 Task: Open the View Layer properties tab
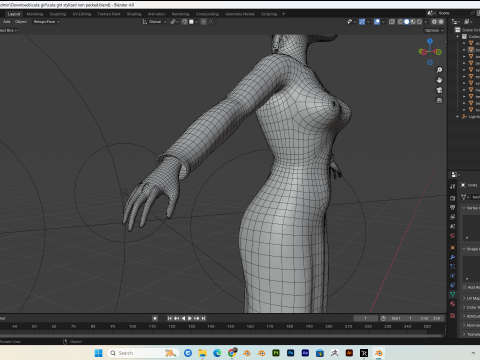pyautogui.click(x=452, y=217)
